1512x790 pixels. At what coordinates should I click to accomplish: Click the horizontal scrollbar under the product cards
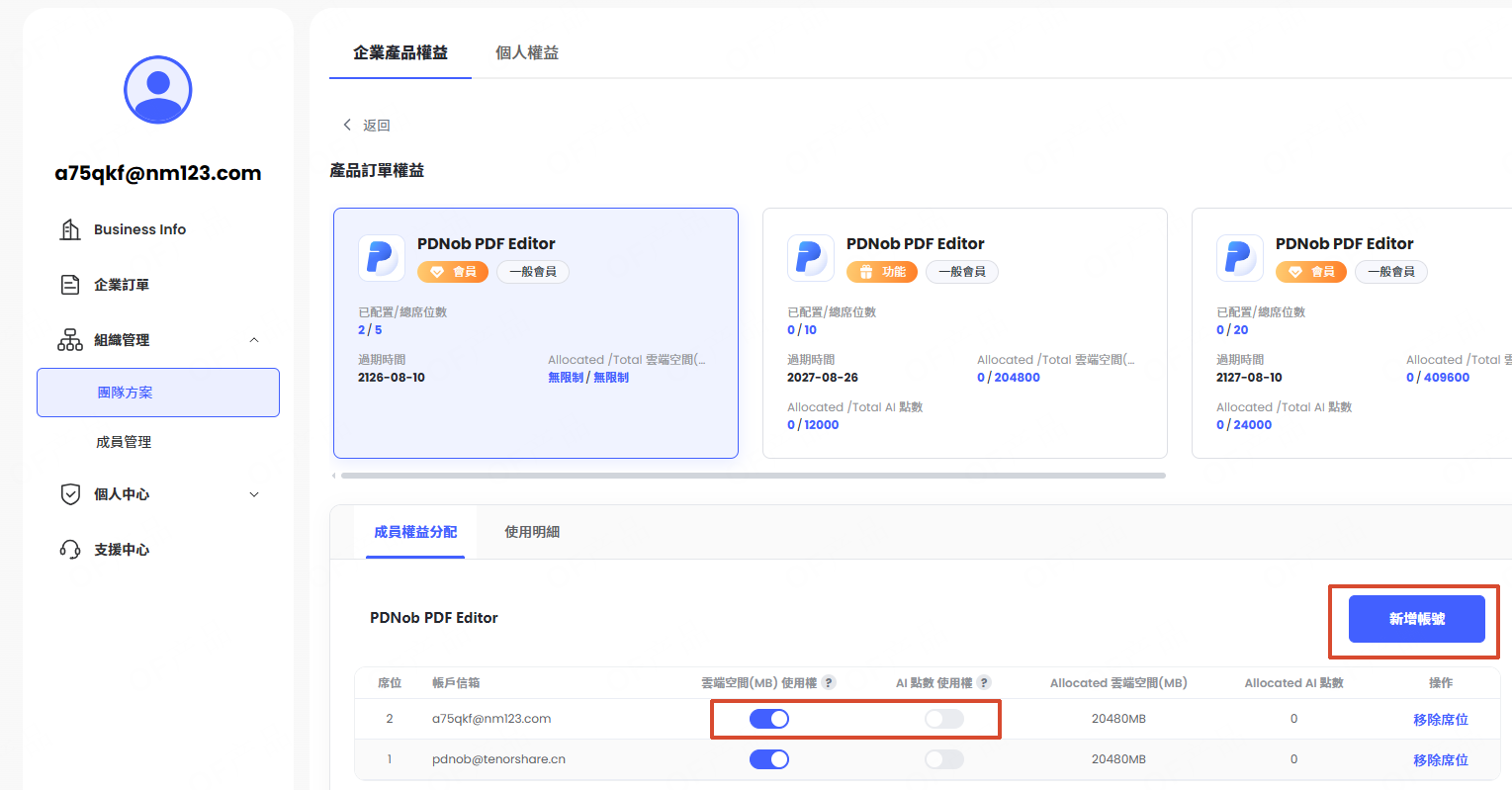pyautogui.click(x=754, y=476)
